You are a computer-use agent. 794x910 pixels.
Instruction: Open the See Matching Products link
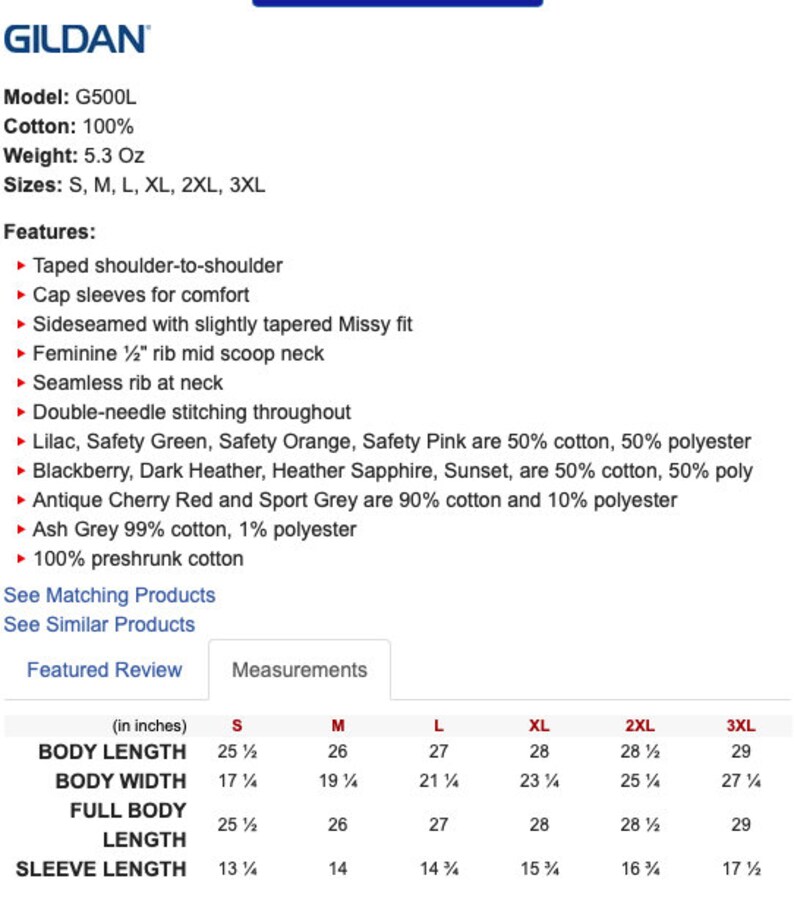tap(110, 595)
